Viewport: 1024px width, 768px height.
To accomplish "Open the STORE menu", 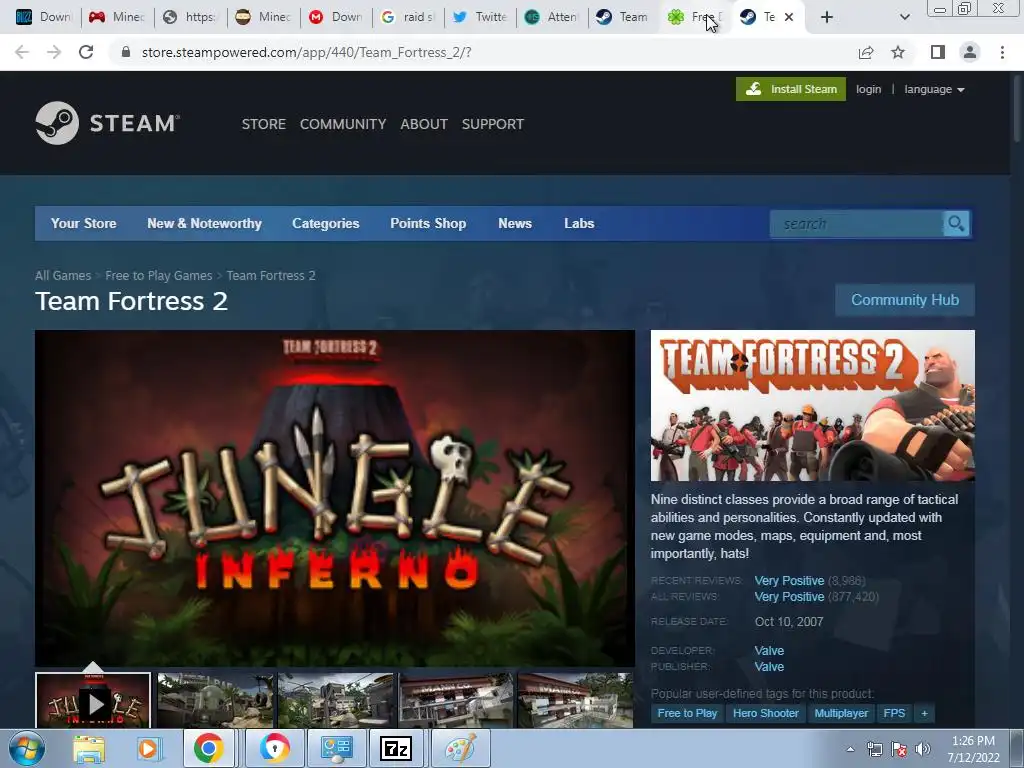I will coord(264,124).
